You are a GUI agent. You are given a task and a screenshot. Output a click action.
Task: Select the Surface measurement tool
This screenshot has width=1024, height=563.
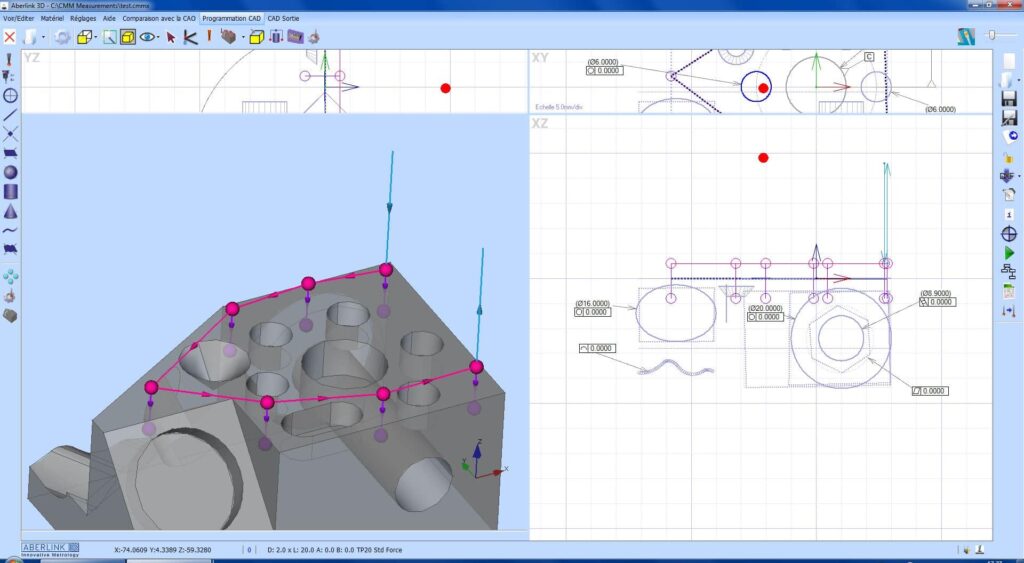pos(10,249)
